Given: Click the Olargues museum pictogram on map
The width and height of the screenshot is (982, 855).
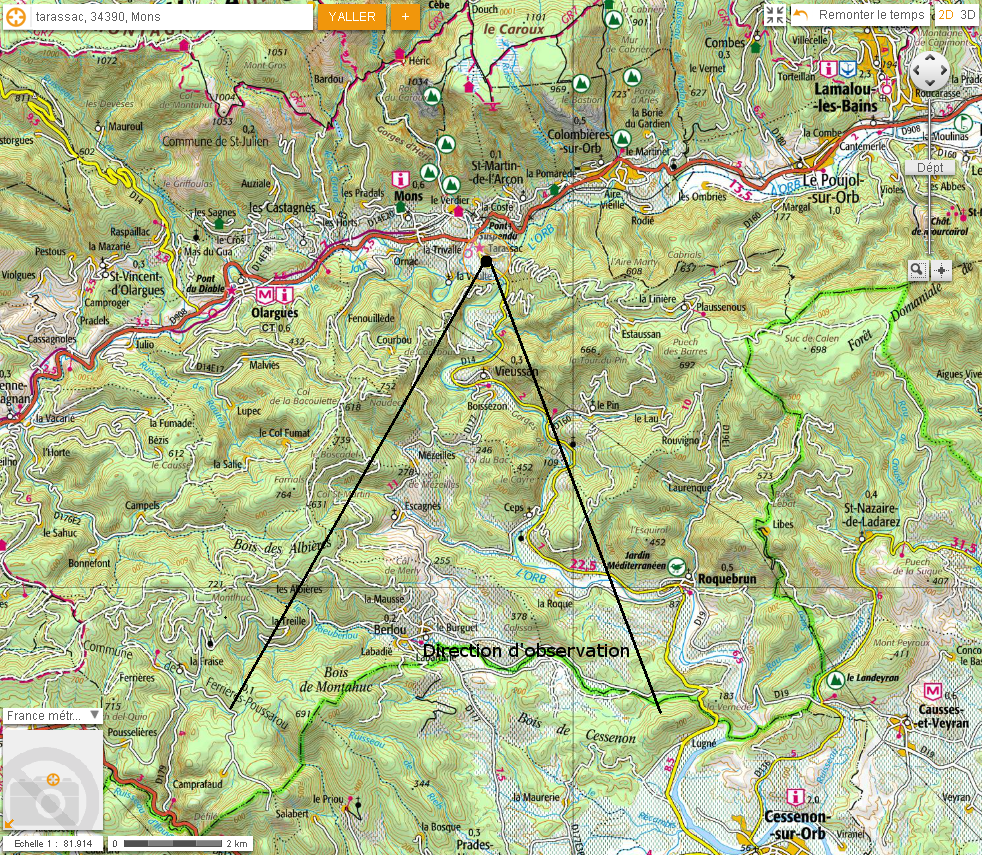Looking at the screenshot, I should point(265,295).
